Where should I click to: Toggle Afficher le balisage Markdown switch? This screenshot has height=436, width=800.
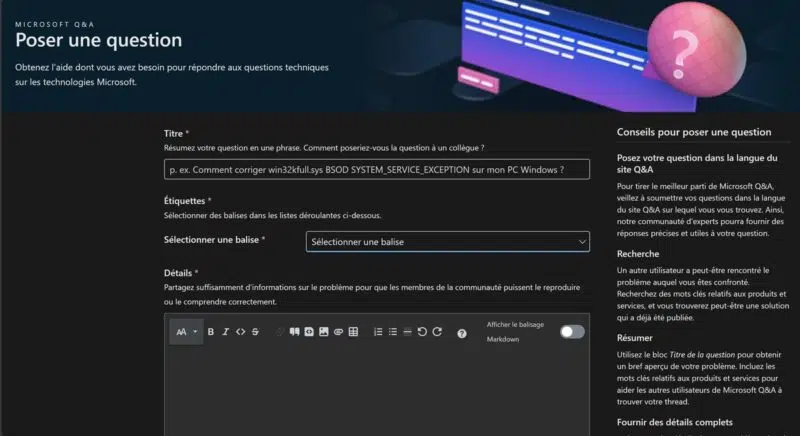point(572,332)
